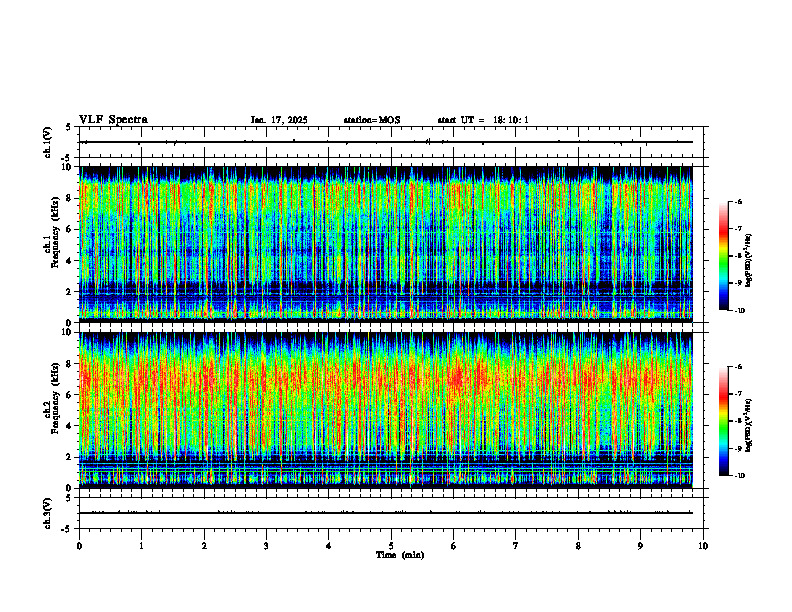Click the ch.3 voltage waveform trace
Screen dimensions: 792x612
point(386,513)
